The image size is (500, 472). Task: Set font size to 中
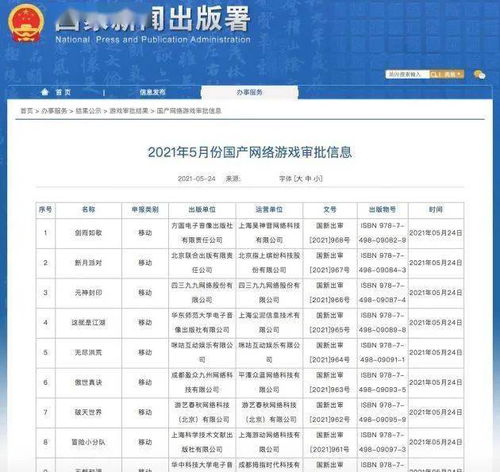(308, 179)
